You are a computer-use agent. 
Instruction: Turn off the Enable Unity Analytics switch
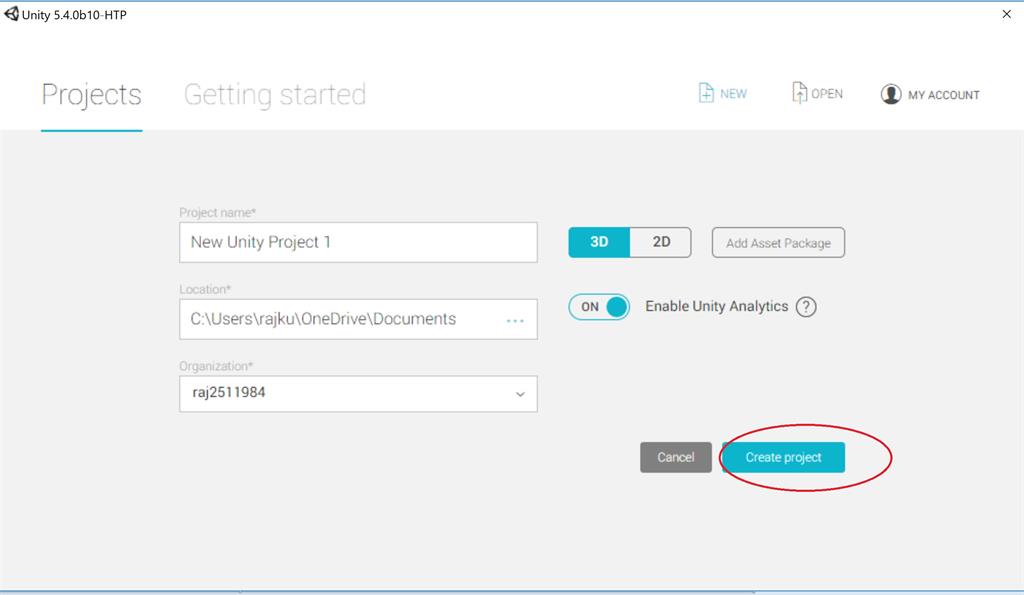point(599,307)
